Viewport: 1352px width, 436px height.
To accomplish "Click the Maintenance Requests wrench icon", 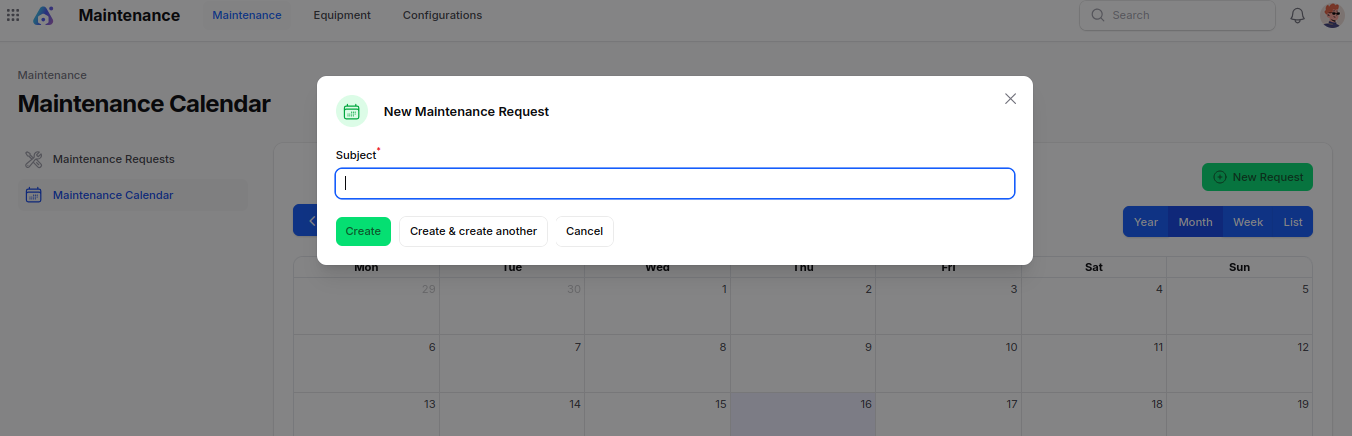I will tap(33, 159).
